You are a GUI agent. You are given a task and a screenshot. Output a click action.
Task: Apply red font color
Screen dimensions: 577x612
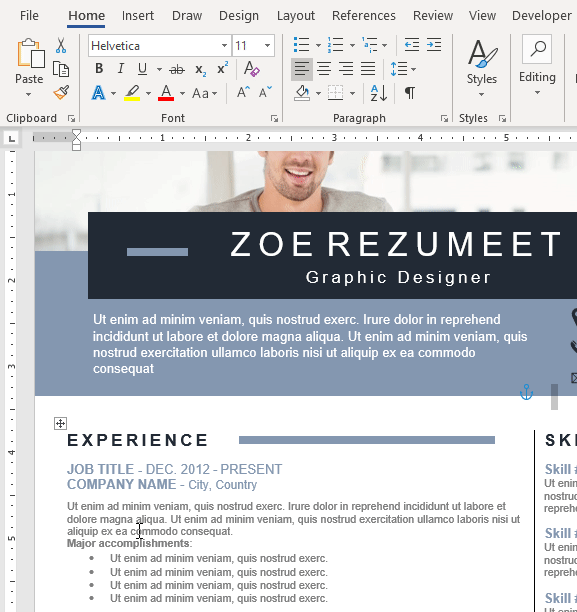tap(166, 93)
